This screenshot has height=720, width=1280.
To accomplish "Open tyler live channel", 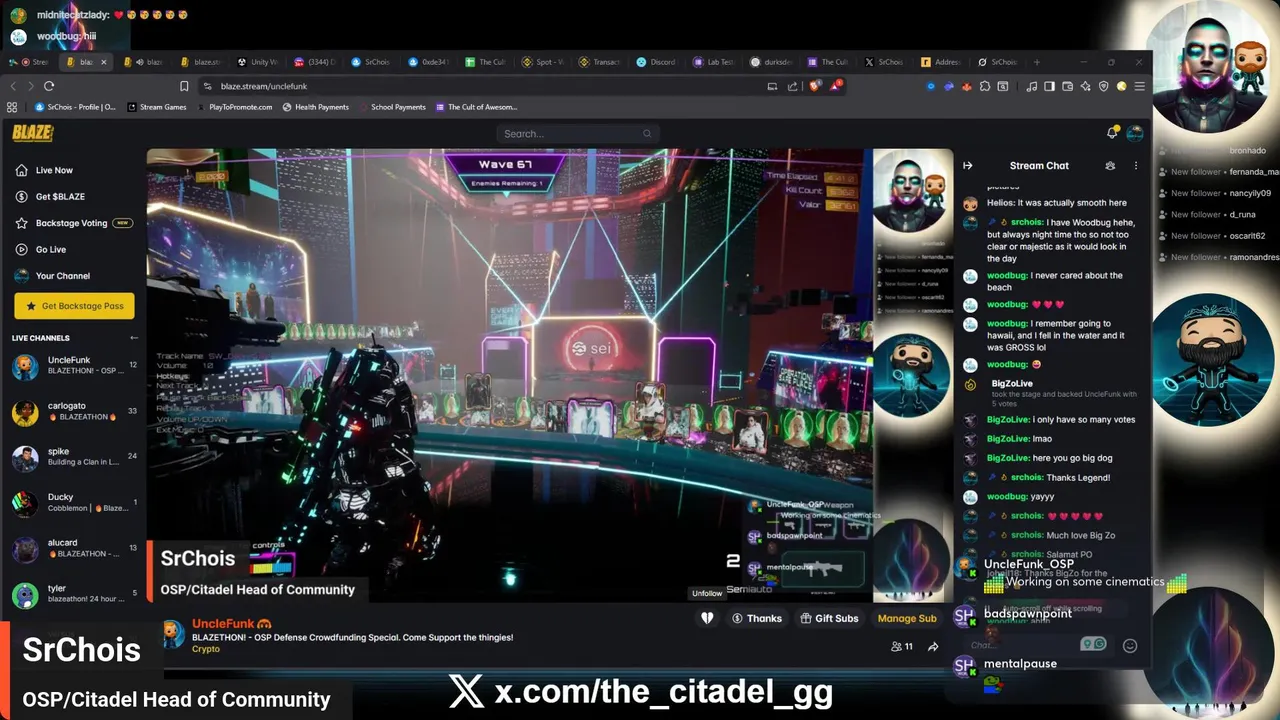I will 74,594.
